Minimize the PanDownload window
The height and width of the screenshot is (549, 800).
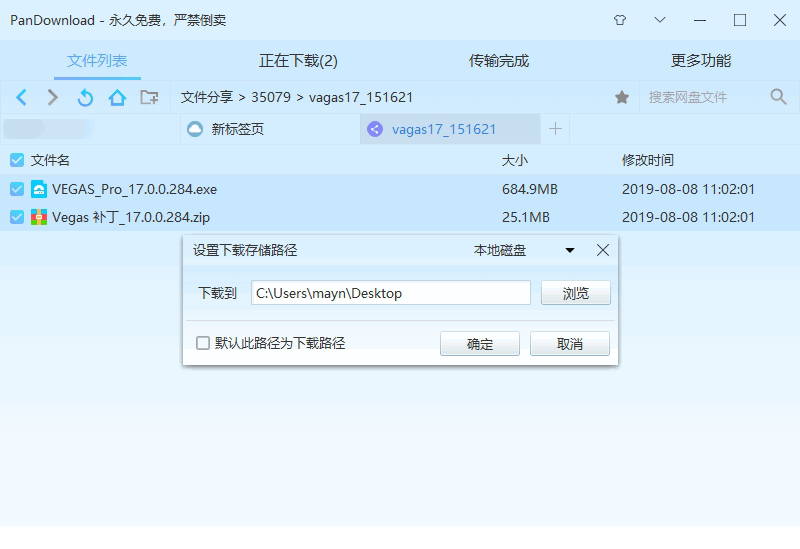[700, 20]
